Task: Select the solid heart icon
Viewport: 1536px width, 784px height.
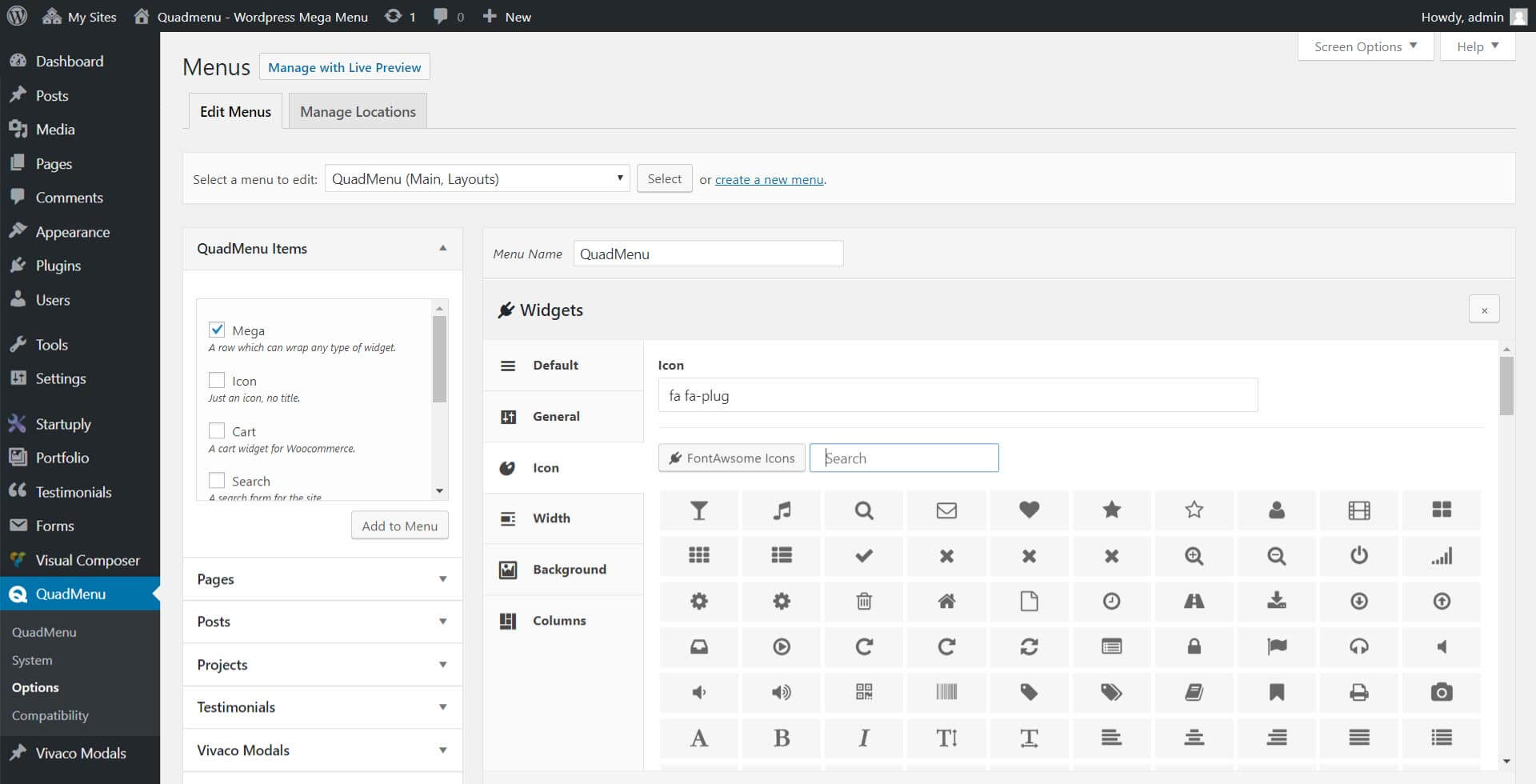Action: pyautogui.click(x=1029, y=510)
